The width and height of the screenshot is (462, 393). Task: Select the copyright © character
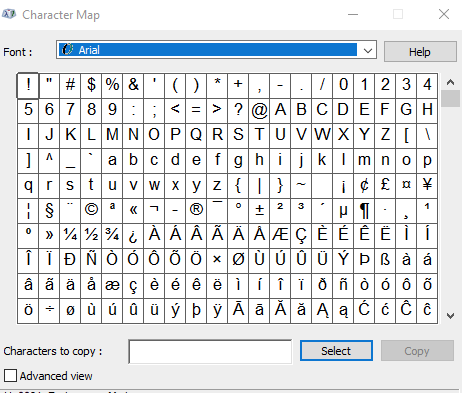tap(91, 211)
